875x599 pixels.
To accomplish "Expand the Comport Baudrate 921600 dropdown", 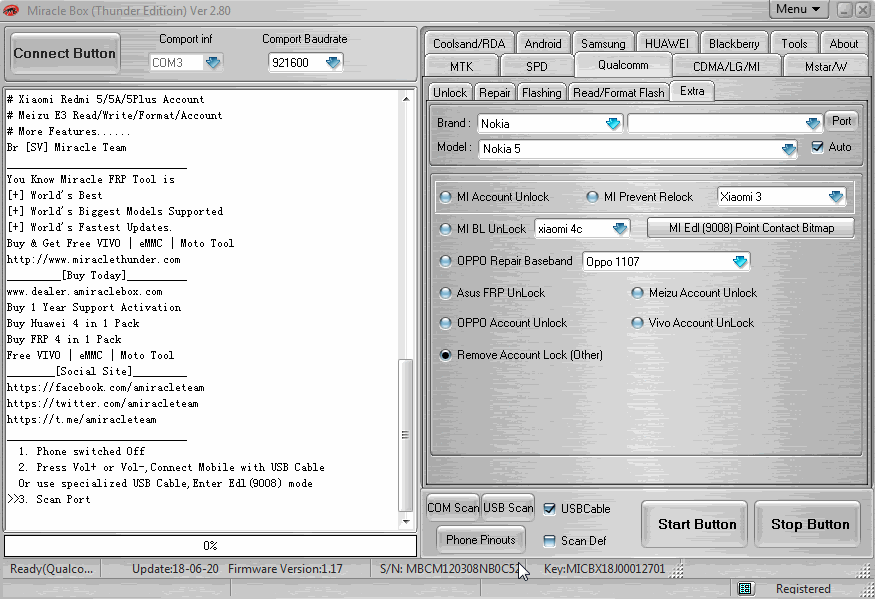I will 333,63.
